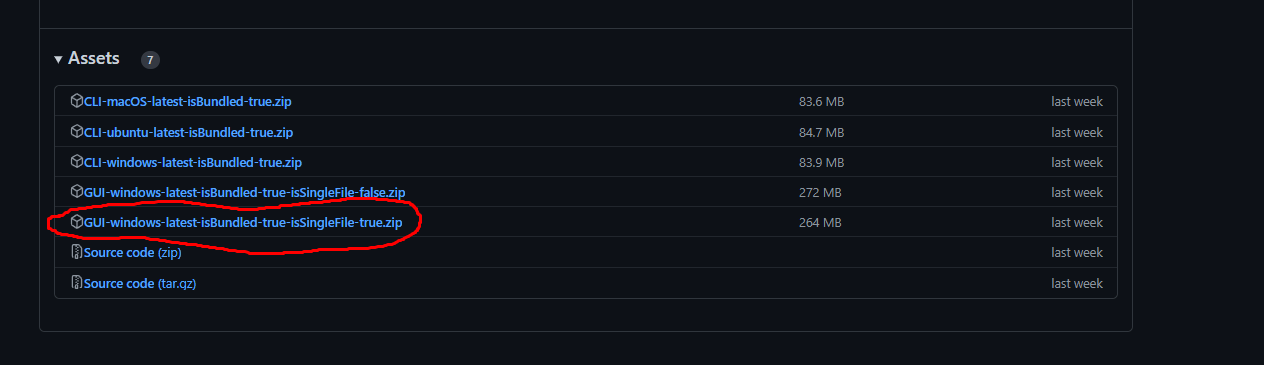
Task: Click the Source code (tar.gz) file icon
Action: pos(77,283)
